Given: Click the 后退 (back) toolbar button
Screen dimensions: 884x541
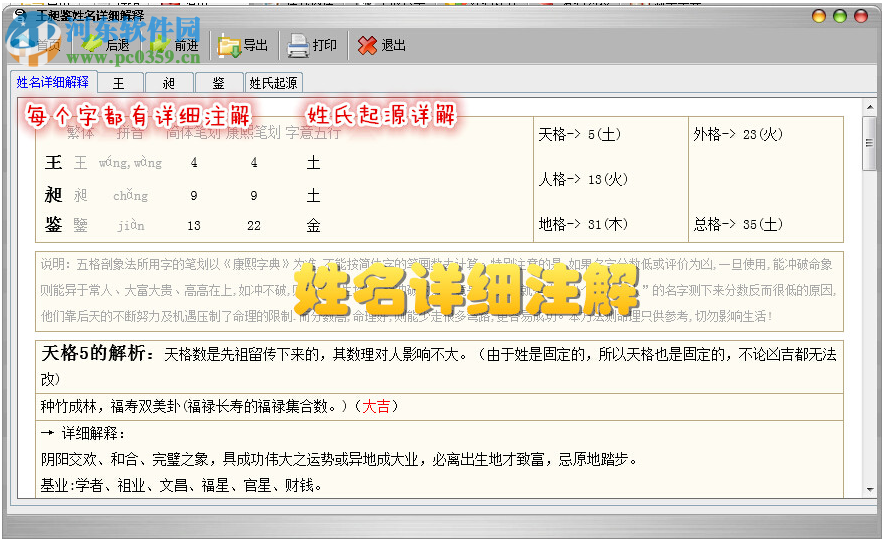Looking at the screenshot, I should [107, 45].
